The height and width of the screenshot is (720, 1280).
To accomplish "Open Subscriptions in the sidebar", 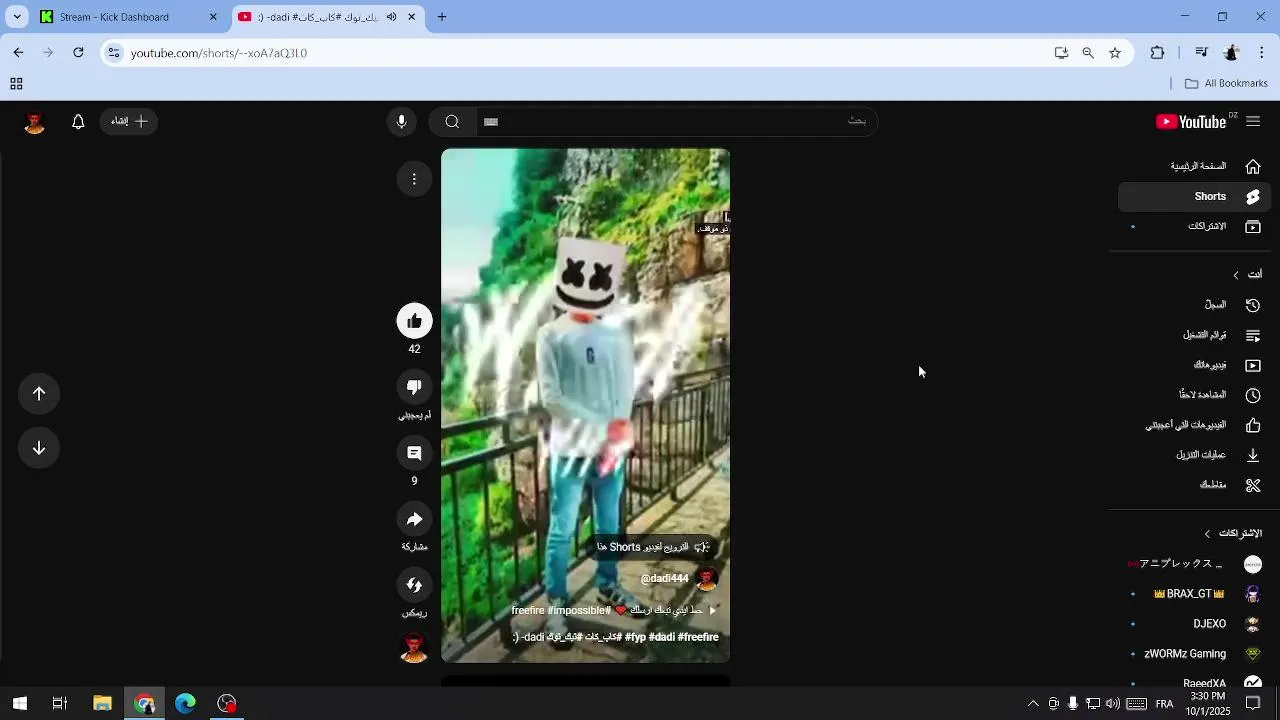I will point(1195,227).
